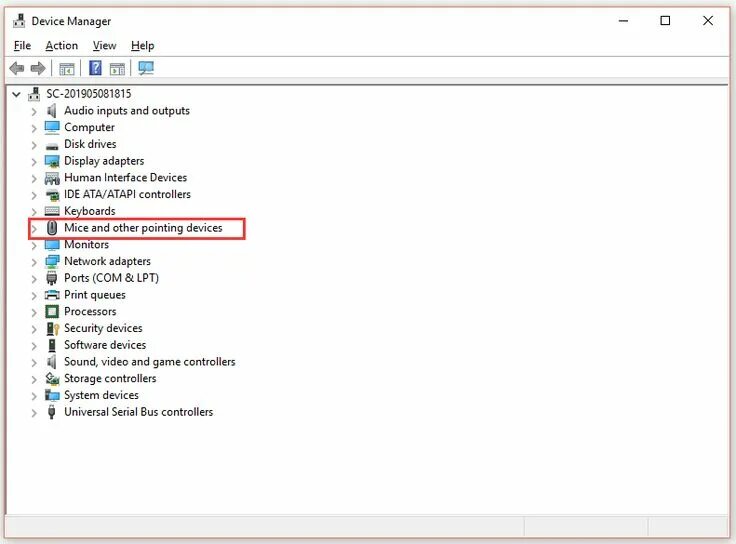Click the Processors chip icon

click(x=52, y=312)
